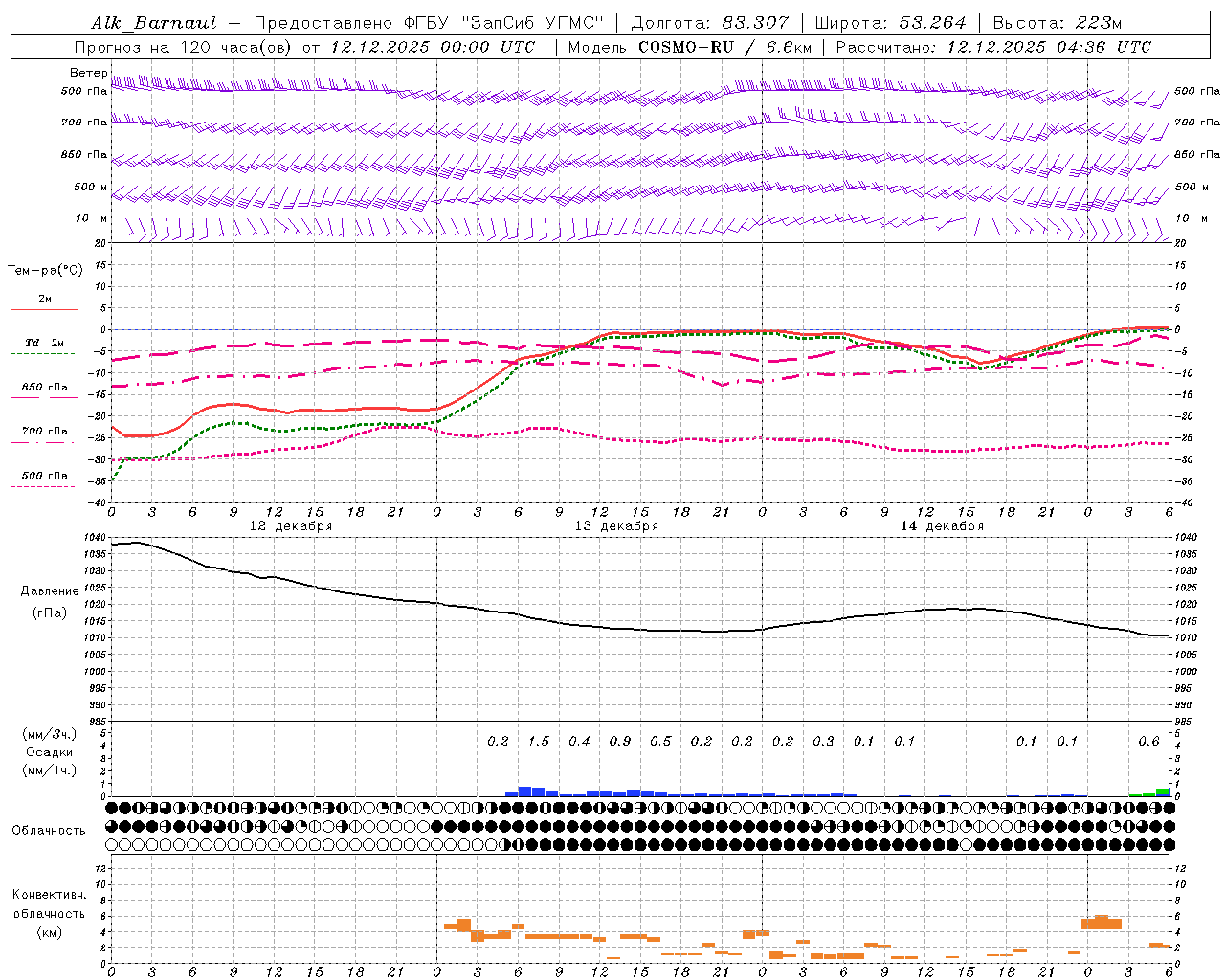Select the left 10 м wind level label
The height and width of the screenshot is (980, 1225).
point(92,218)
